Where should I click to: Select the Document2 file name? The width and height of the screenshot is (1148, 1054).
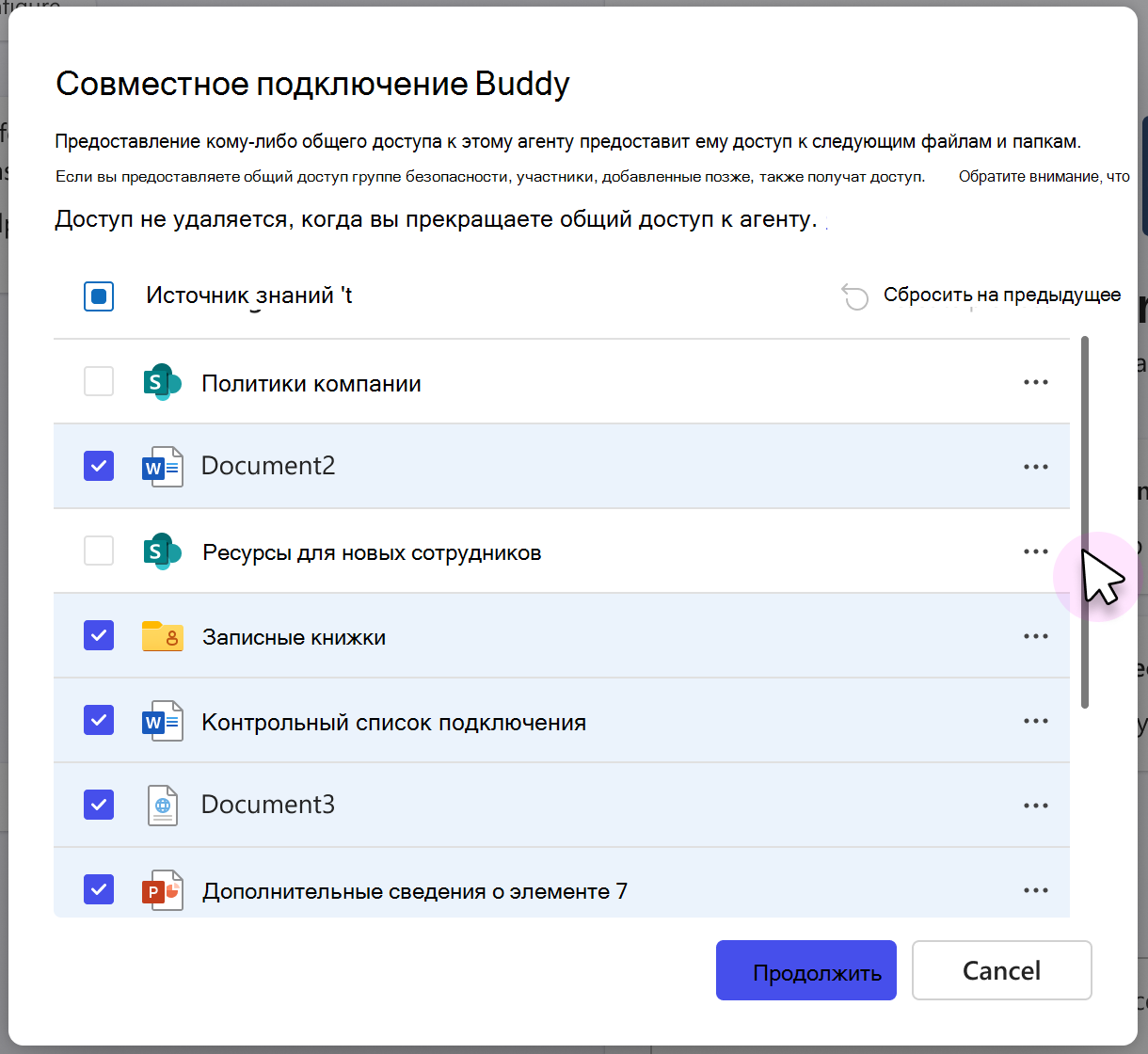[268, 466]
